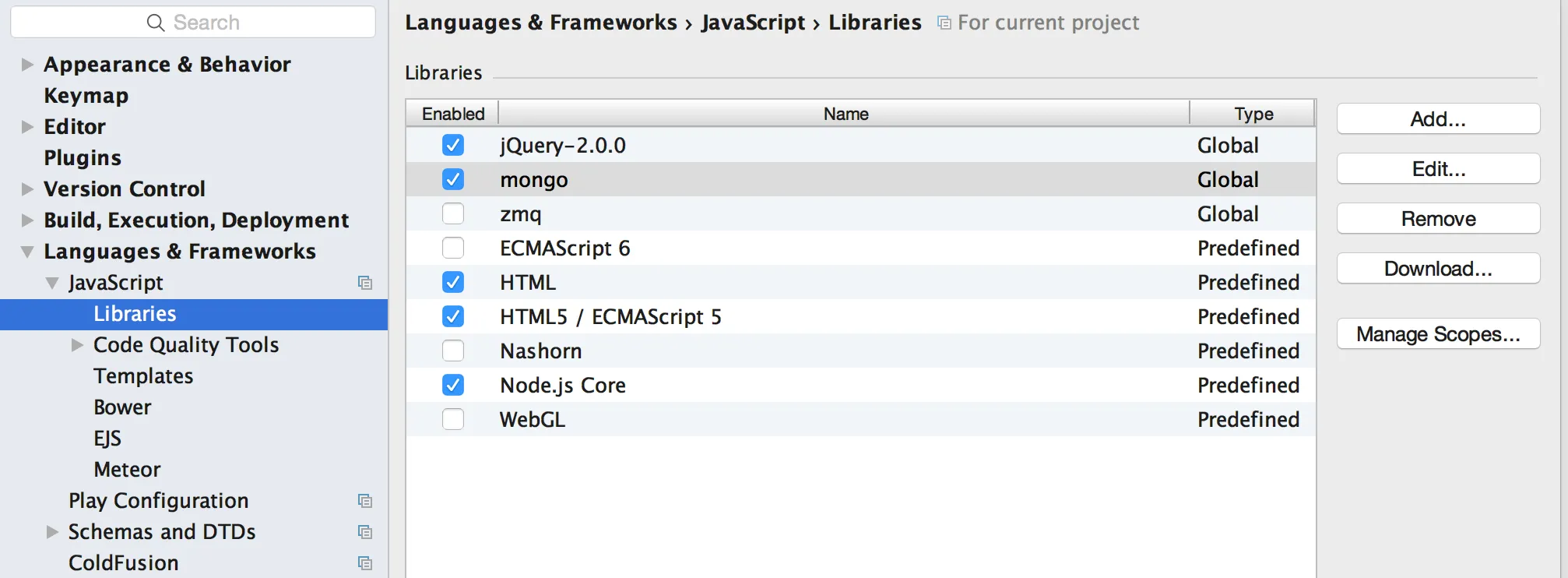Click the project icon next to Play Configuration
Viewport: 1568px width, 578px height.
(364, 501)
